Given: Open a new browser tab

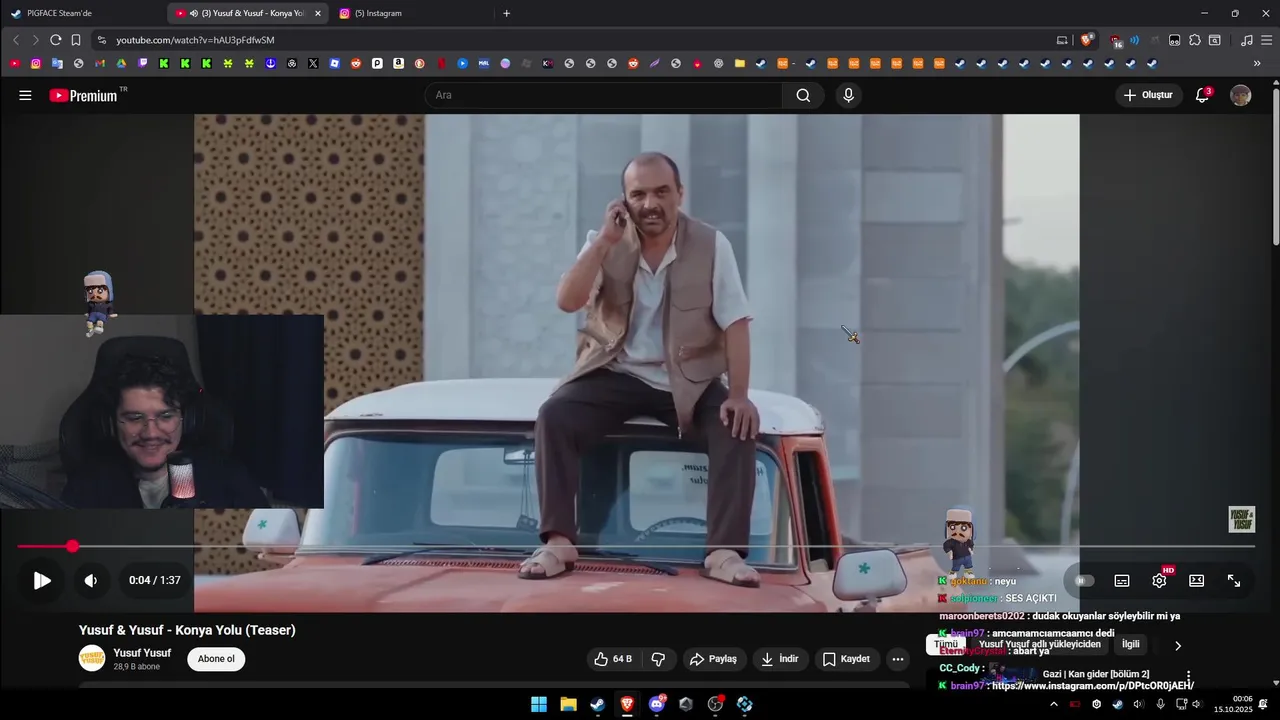Looking at the screenshot, I should 506,13.
